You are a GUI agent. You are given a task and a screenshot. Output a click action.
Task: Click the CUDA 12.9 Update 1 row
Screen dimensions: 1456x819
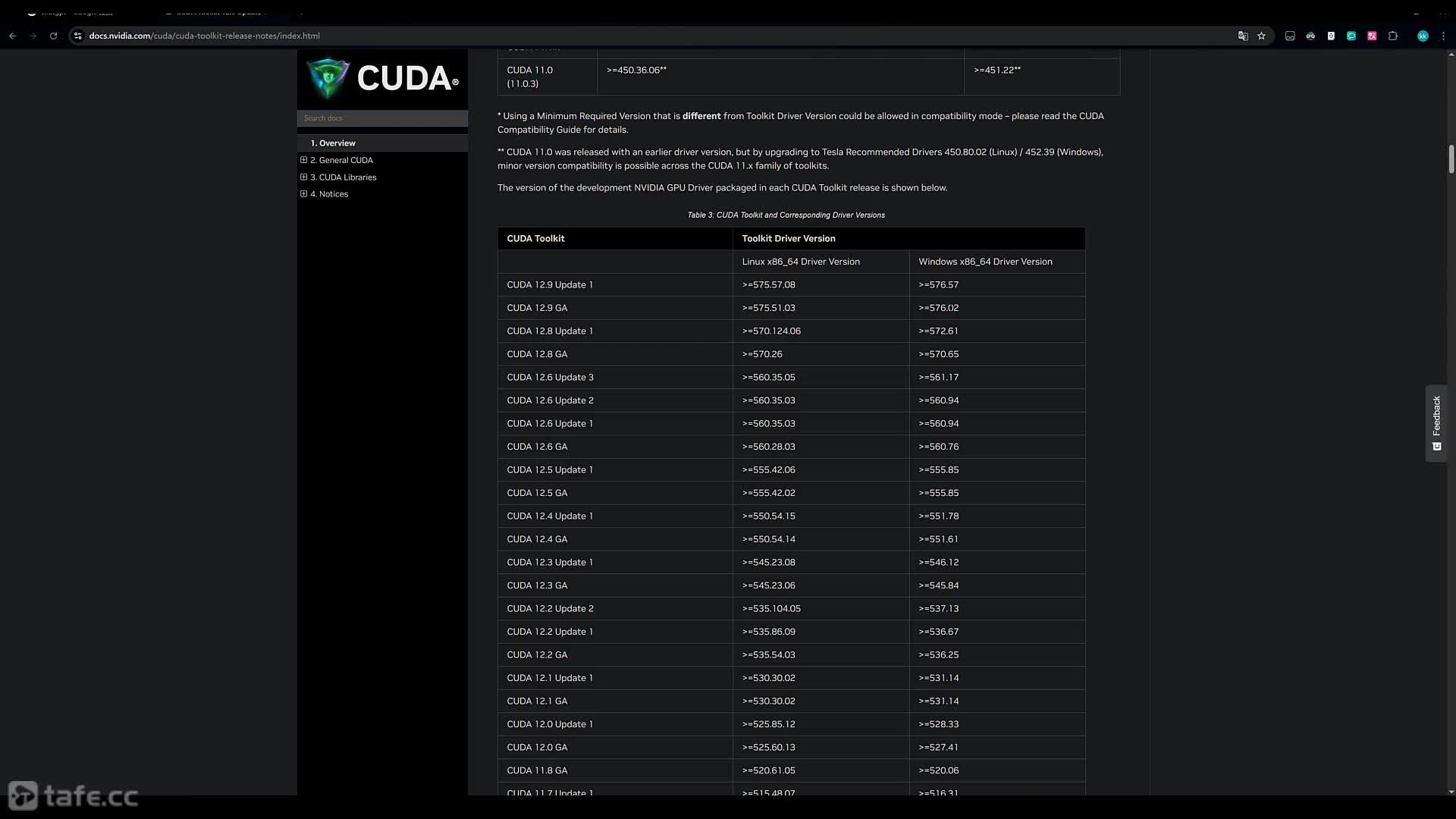point(791,285)
